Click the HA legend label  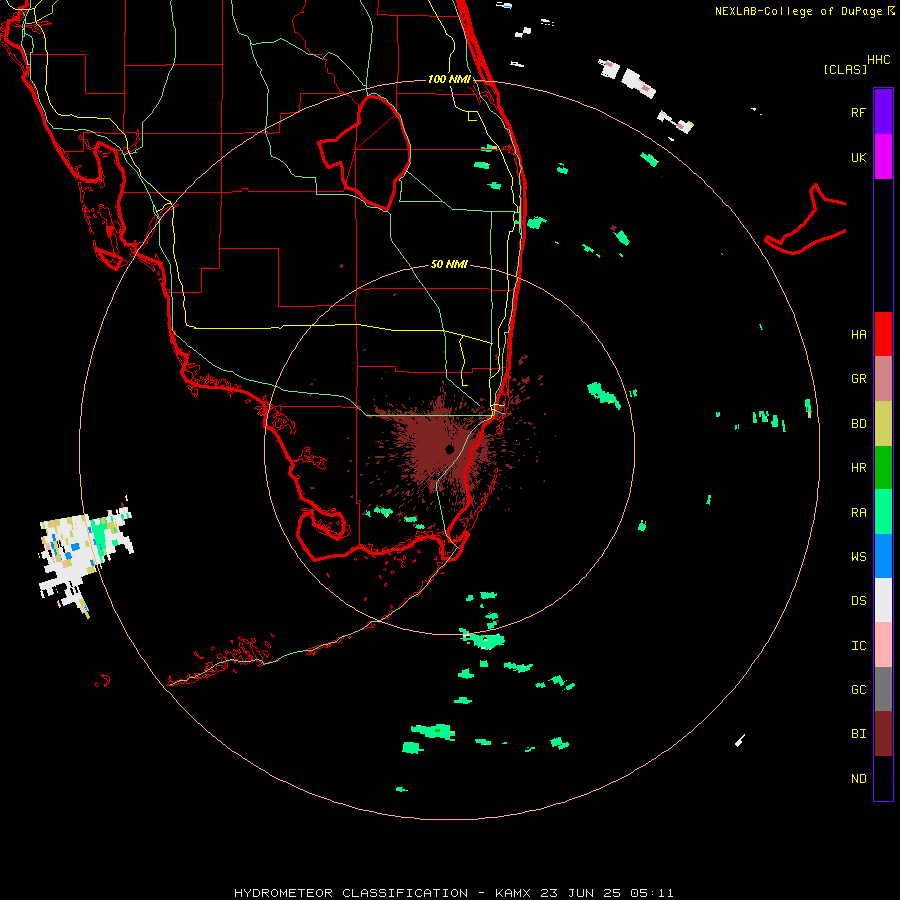858,335
